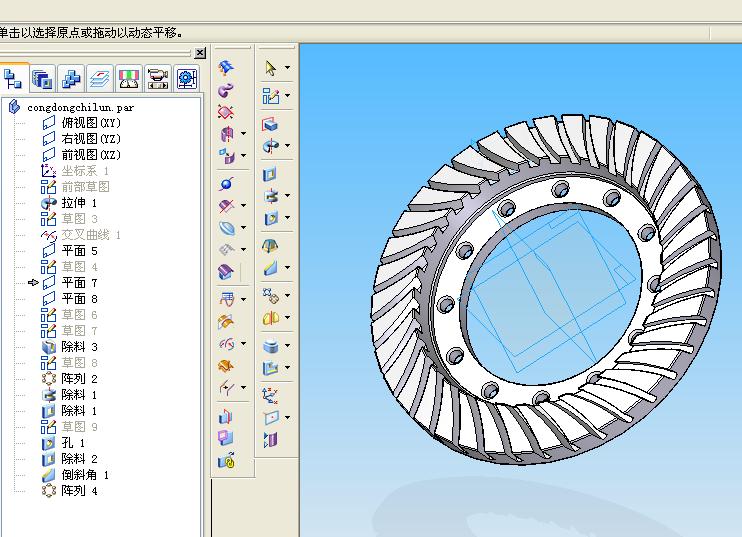Click the 草图 9 sketch entry
742x537 pixels.
pyautogui.click(x=80, y=427)
